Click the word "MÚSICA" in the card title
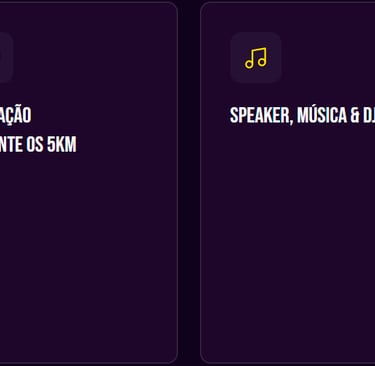Screen dimensions: 375x366 [x=322, y=115]
